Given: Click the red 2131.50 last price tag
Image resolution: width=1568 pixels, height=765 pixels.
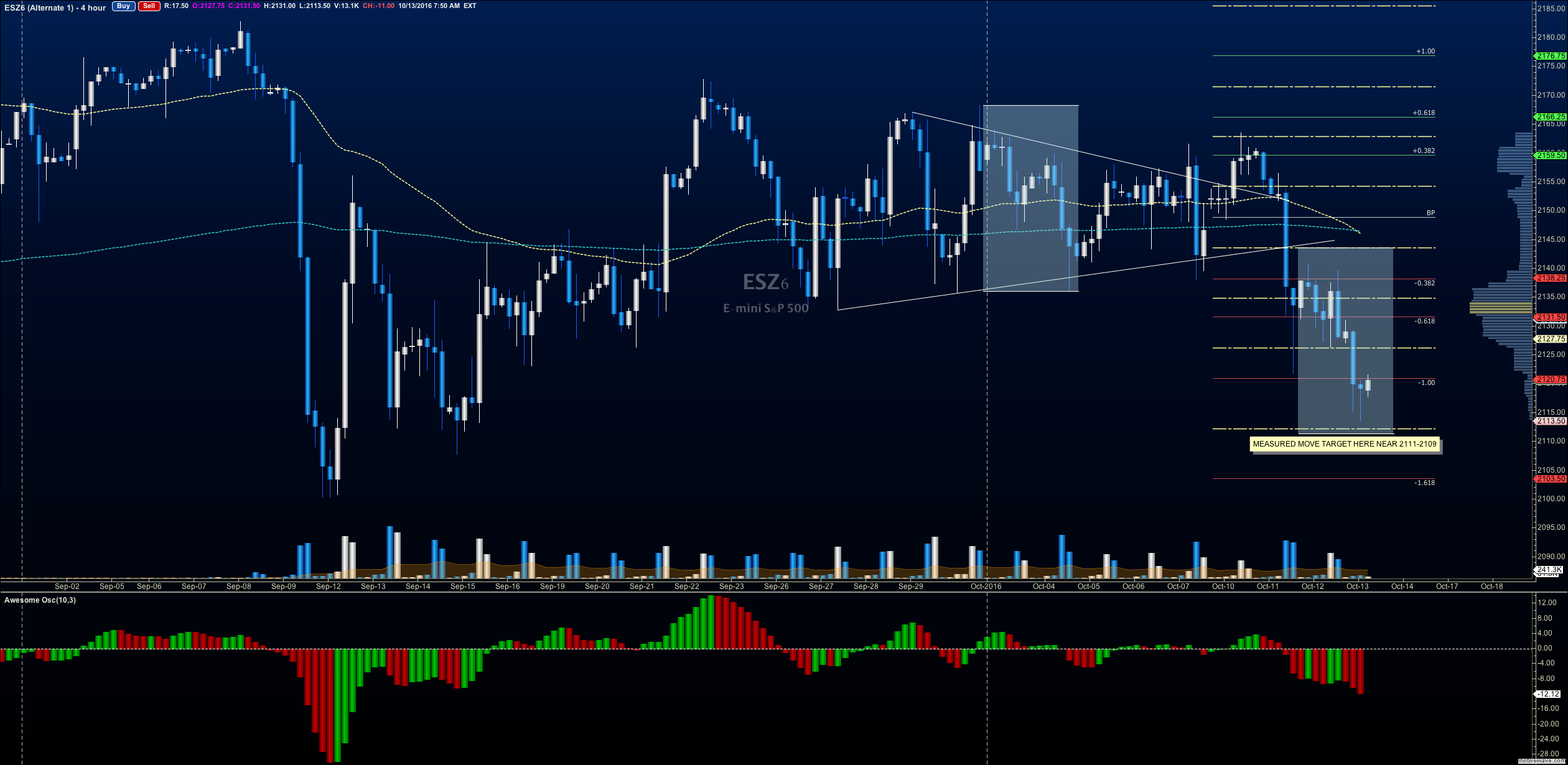Looking at the screenshot, I should pyautogui.click(x=1550, y=317).
